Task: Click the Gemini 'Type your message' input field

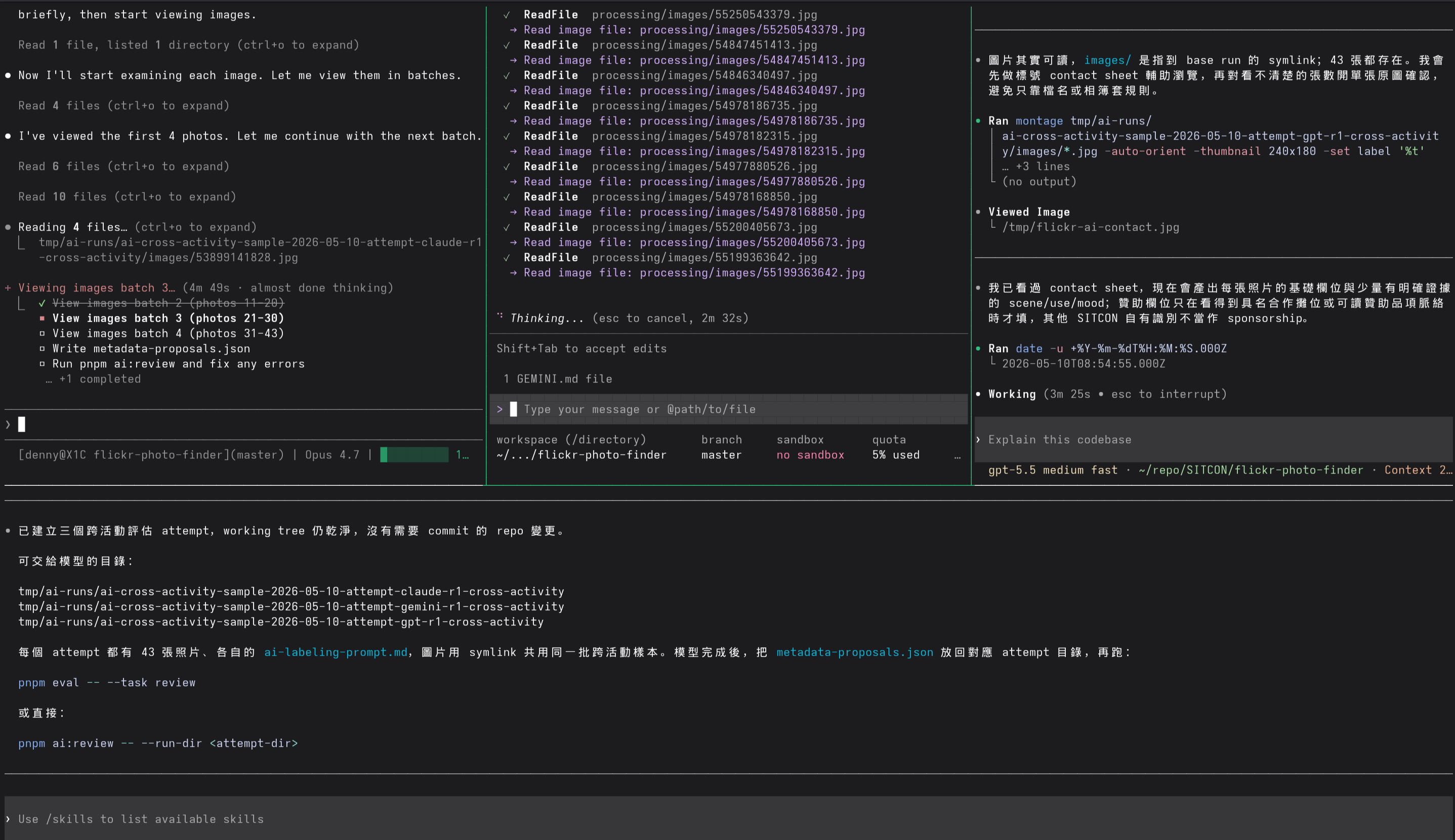Action: coord(728,409)
